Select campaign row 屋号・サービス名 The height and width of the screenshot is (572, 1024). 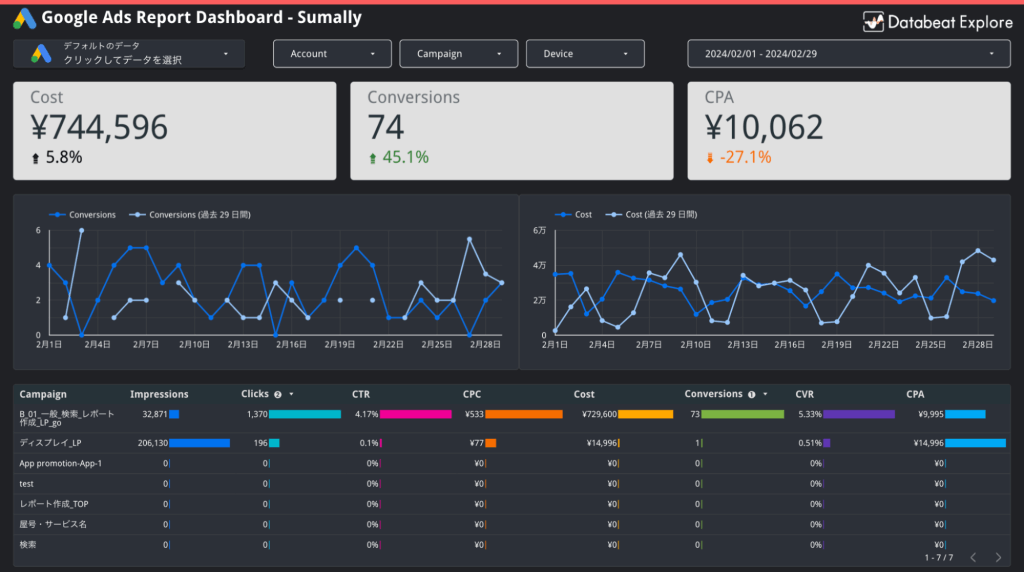coord(512,524)
